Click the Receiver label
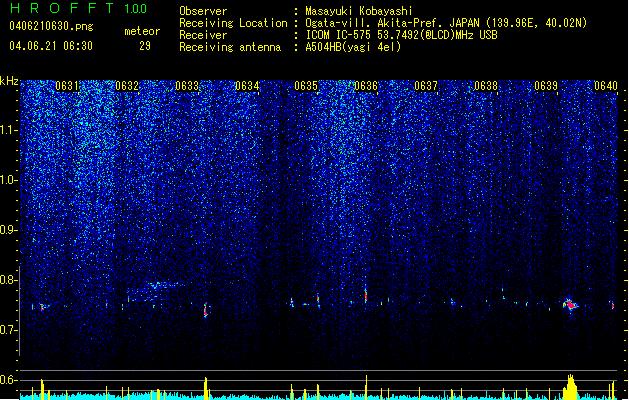Viewport: 629px width, 400px height. [x=203, y=35]
